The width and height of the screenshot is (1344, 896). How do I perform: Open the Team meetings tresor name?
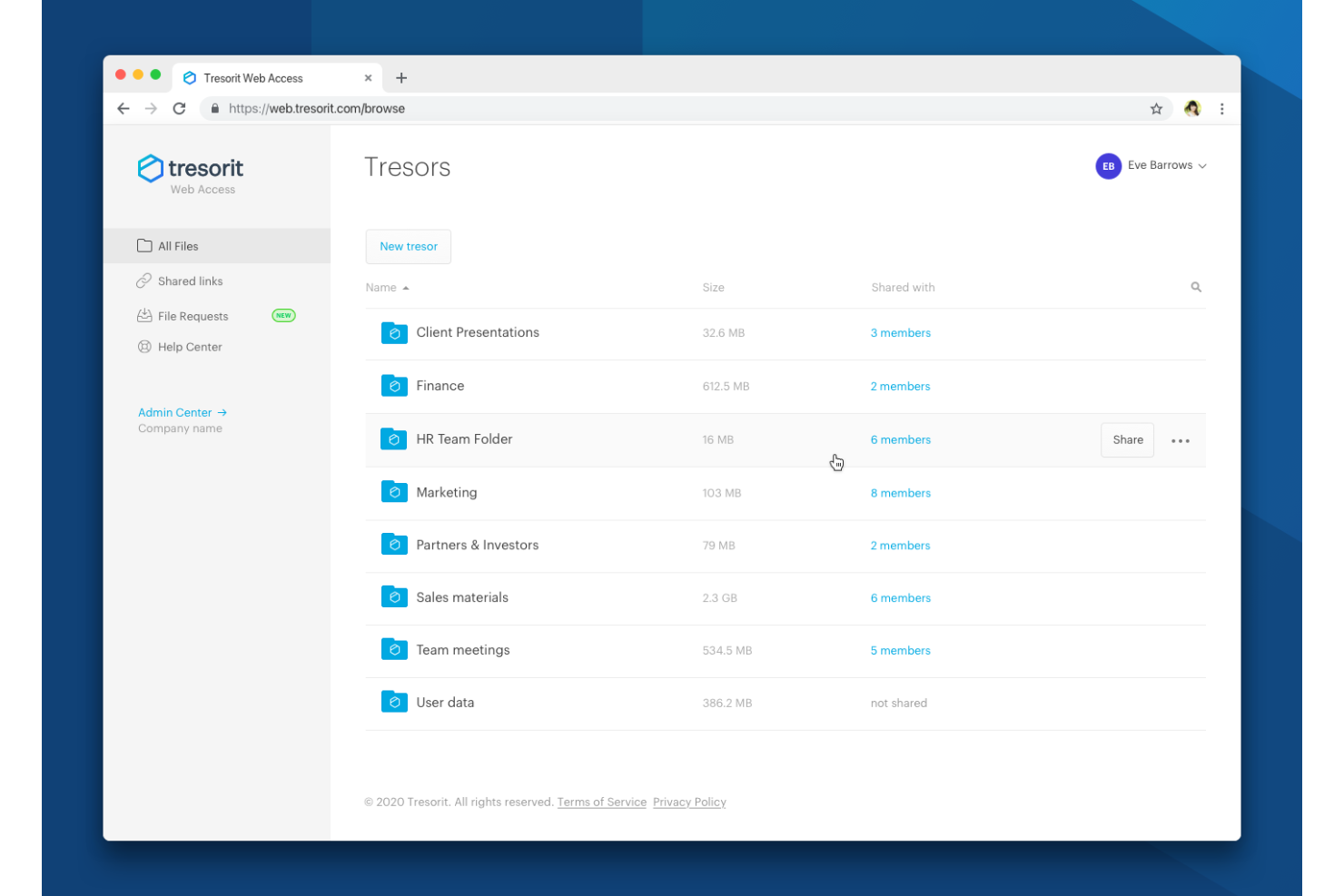pyautogui.click(x=463, y=650)
